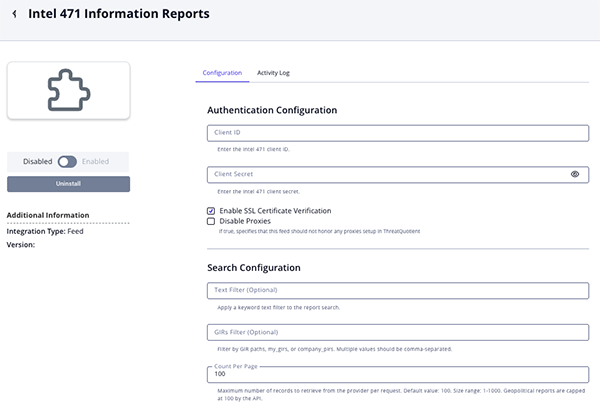This screenshot has width=600, height=410.
Task: Click the keyword text filter help text
Action: click(278, 307)
